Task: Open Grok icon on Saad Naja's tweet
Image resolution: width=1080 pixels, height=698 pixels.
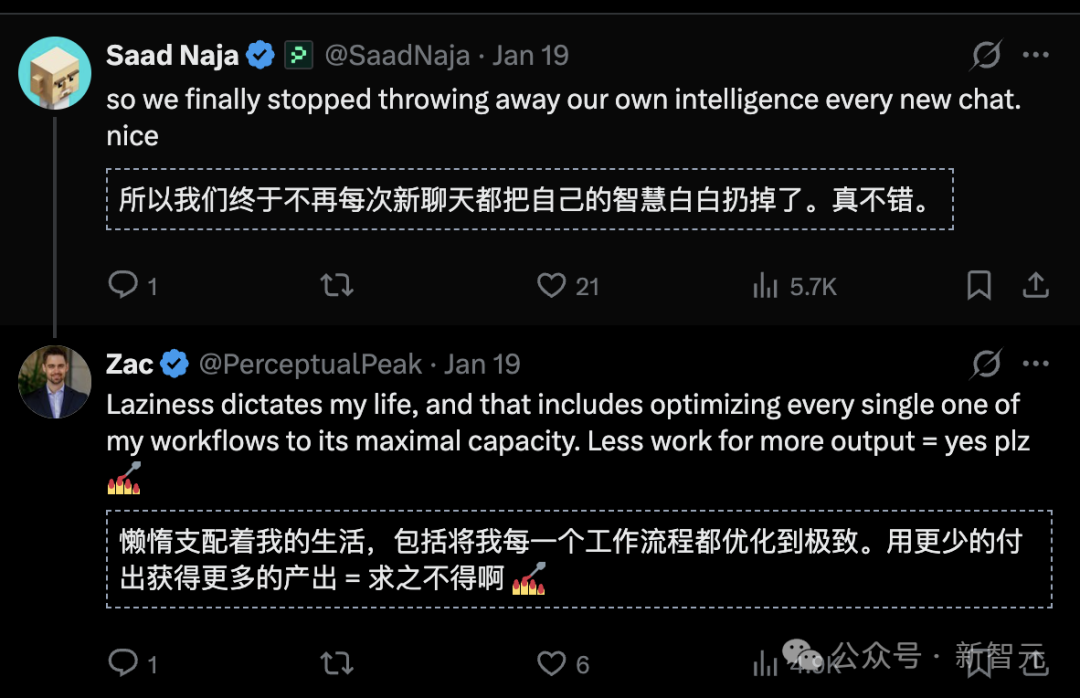Action: 986,55
